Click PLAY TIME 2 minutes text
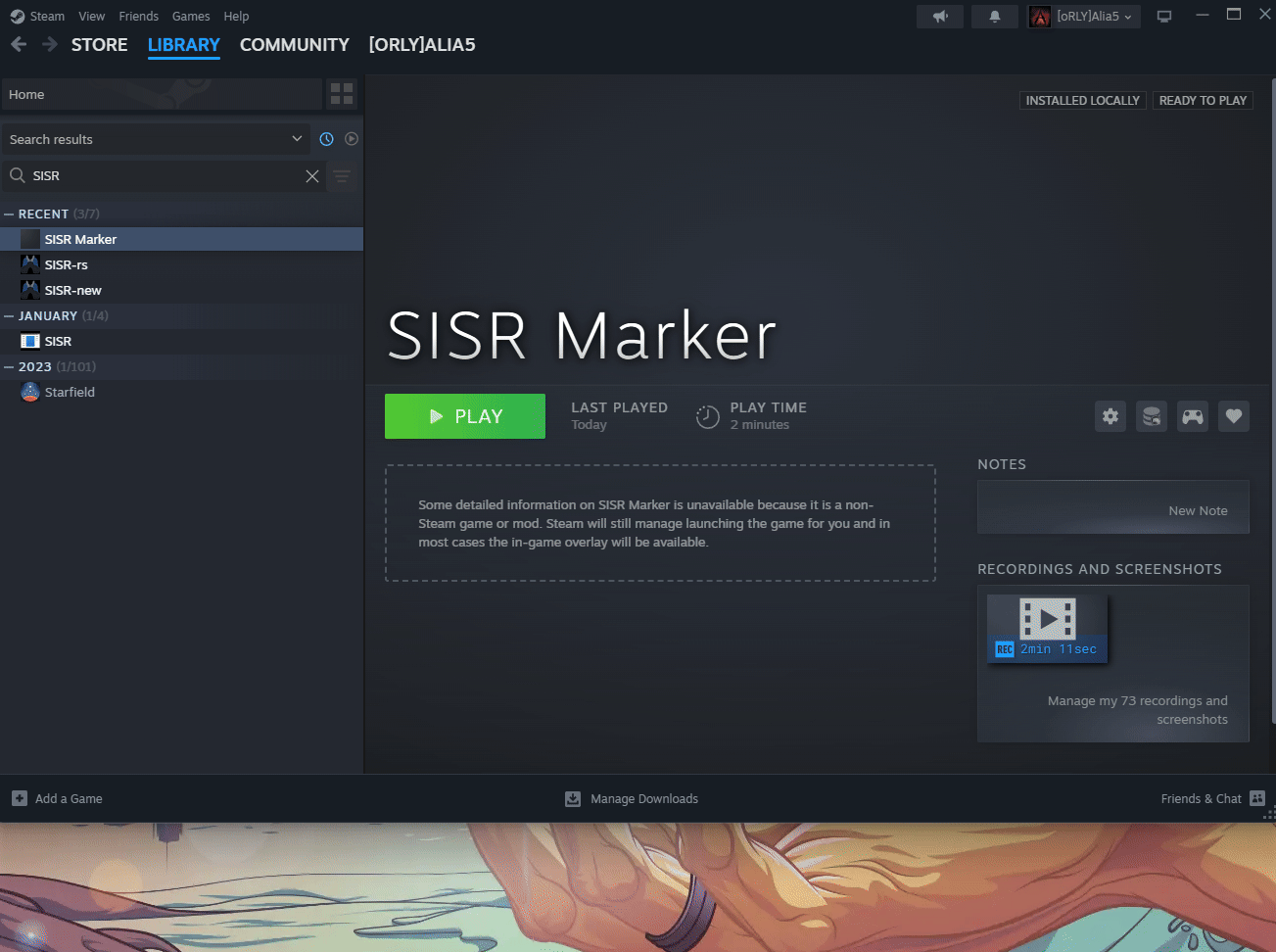Screen dimensions: 1276x952 tap(768, 415)
